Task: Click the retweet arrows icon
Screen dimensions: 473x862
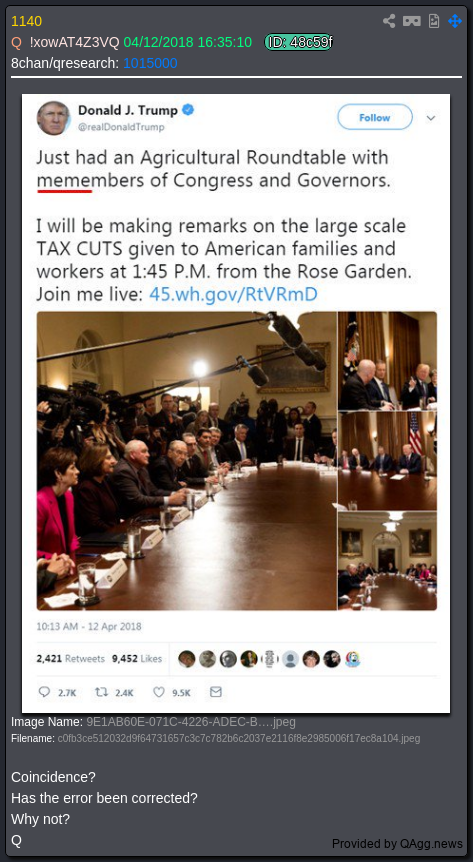Action: tap(101, 692)
